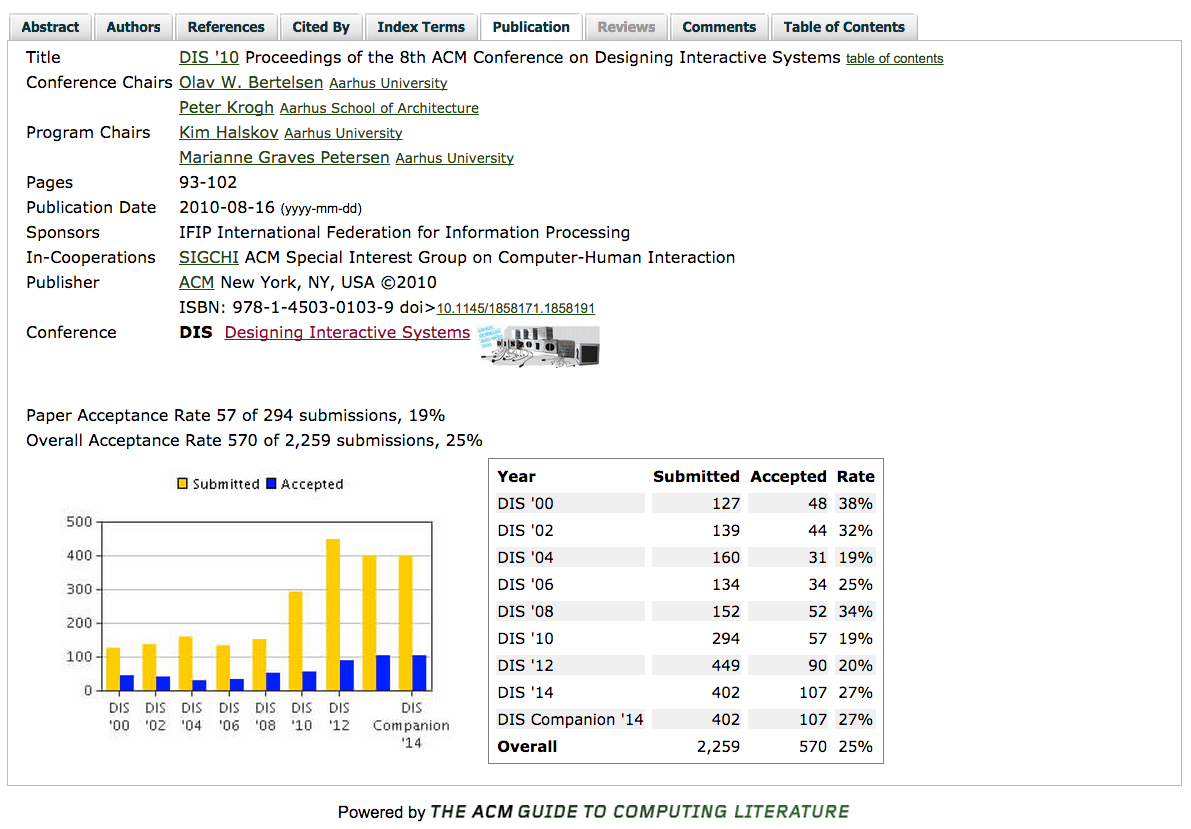Click the DIS conference logo image
1191x829 pixels.
(x=539, y=346)
